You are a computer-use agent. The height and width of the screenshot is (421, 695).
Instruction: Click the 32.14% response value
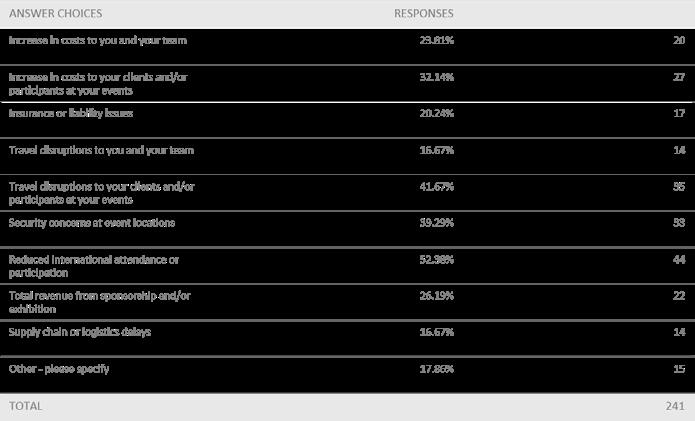point(437,77)
